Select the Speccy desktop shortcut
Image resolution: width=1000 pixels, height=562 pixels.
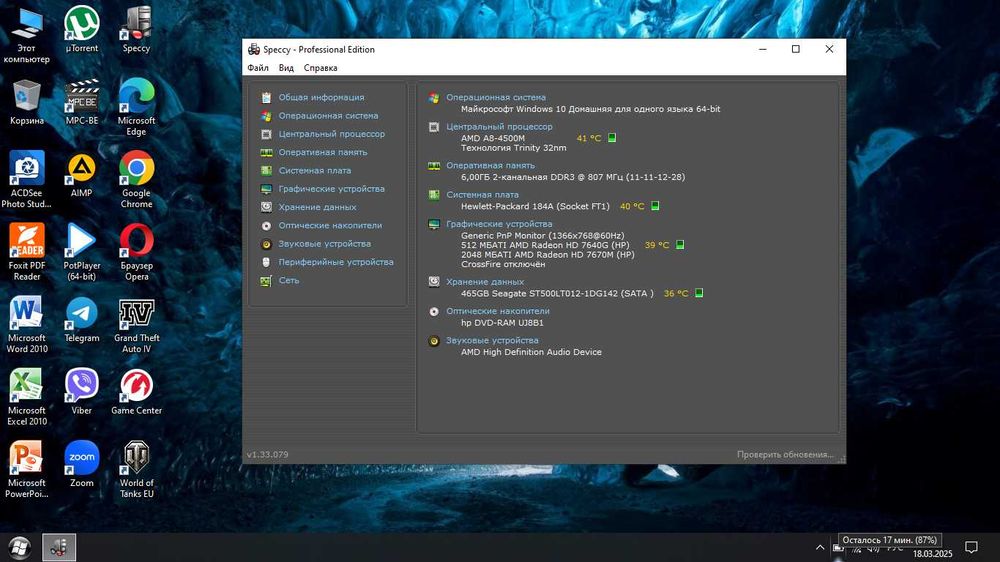[136, 29]
